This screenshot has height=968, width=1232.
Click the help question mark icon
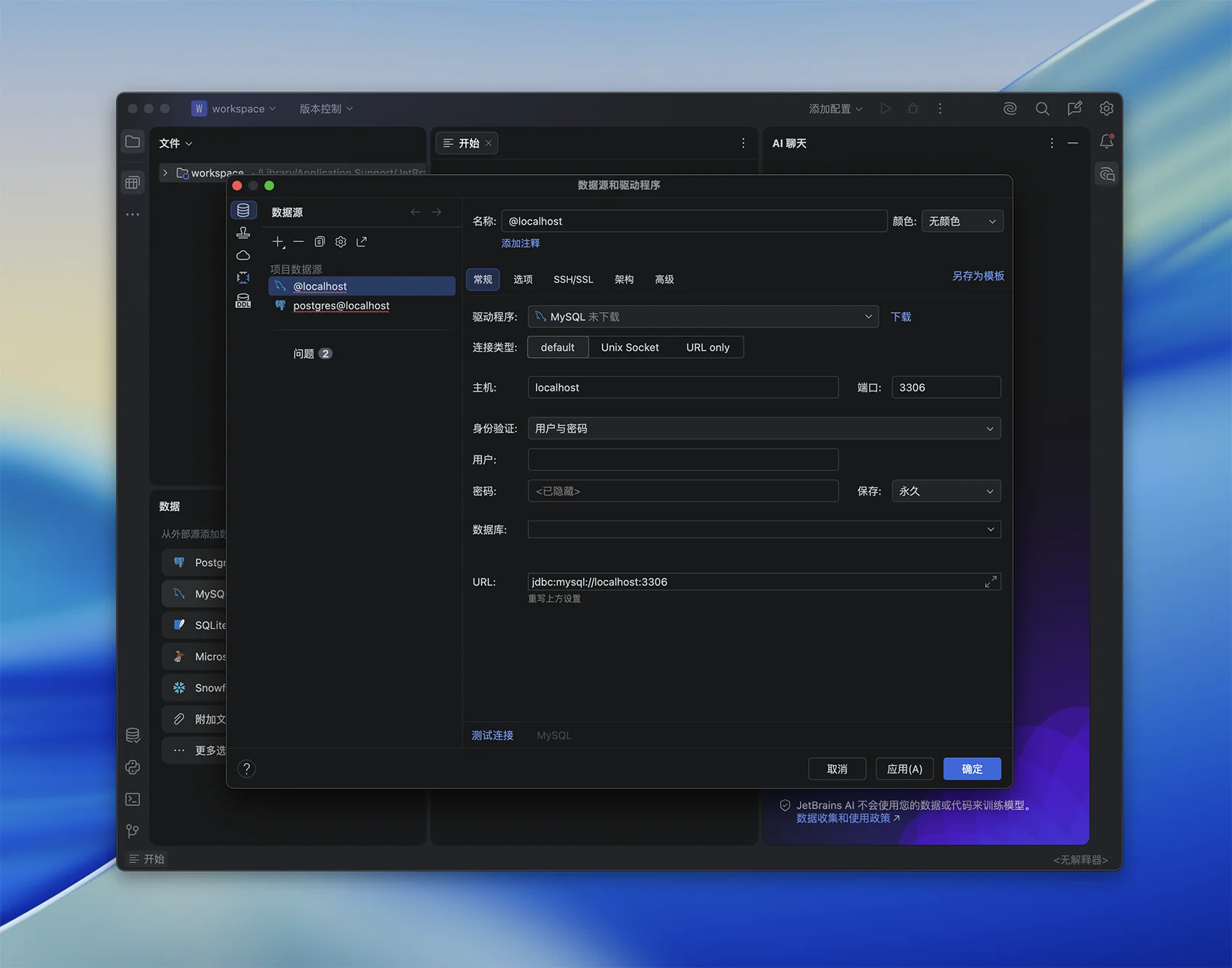[x=246, y=769]
